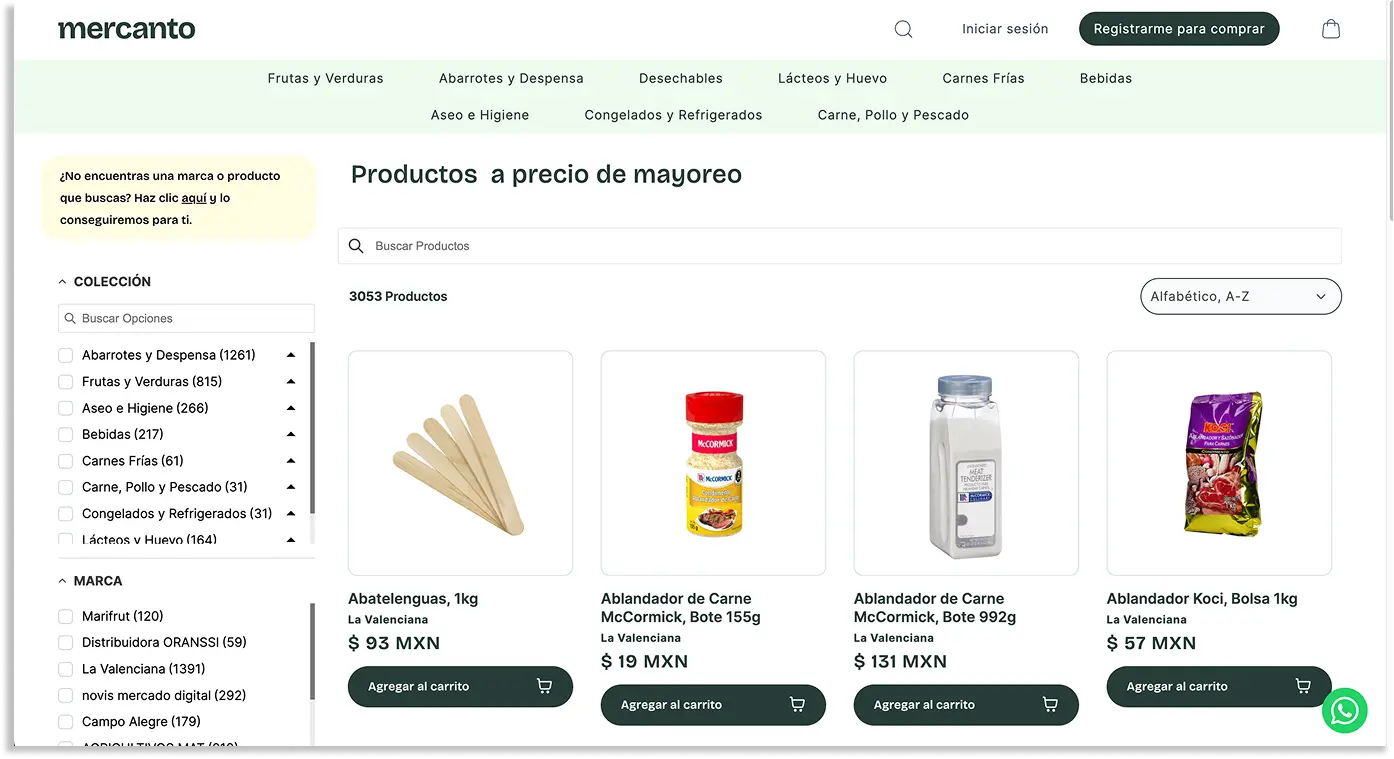Check Marifrut (120) brand filter

click(x=66, y=616)
